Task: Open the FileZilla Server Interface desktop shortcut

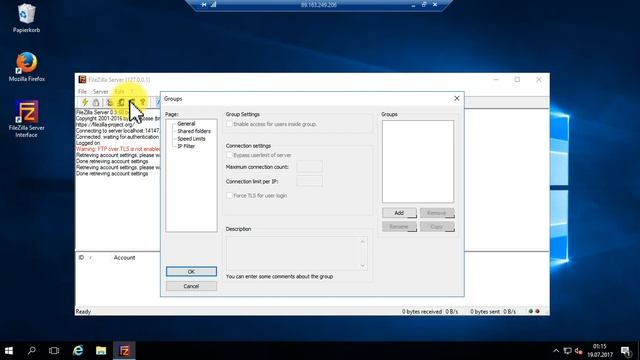Action: [27, 119]
